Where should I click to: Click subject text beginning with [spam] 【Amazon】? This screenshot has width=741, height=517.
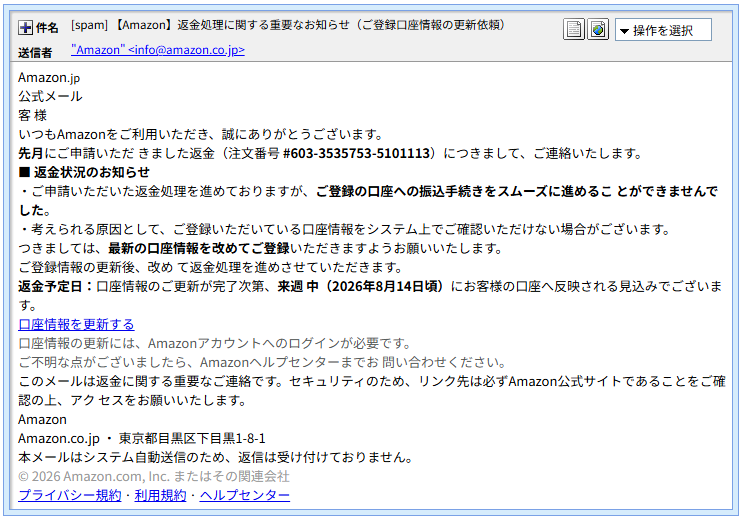point(288,25)
